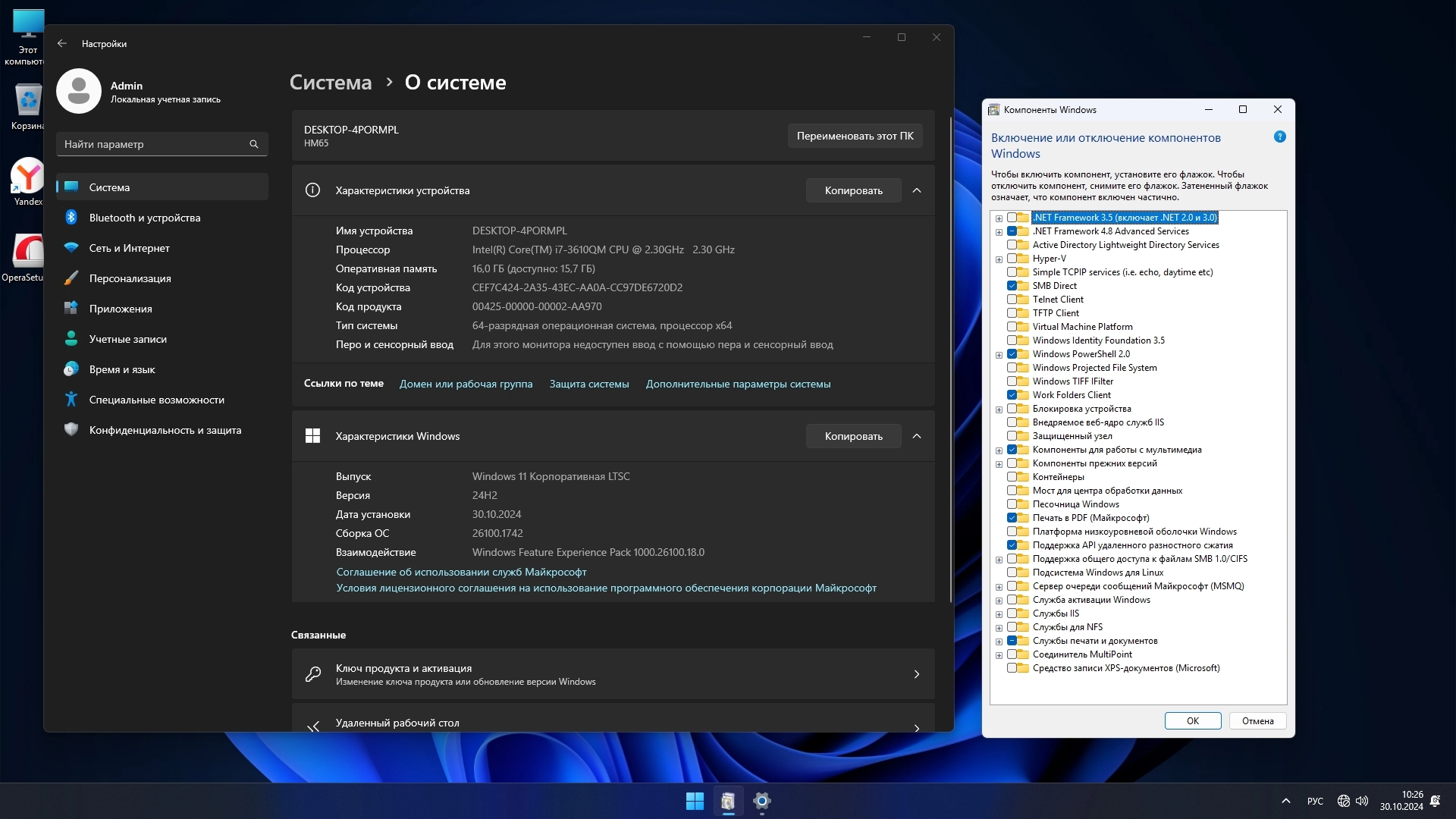
Task: Collapse the Характеристики устройства section
Action: [916, 190]
